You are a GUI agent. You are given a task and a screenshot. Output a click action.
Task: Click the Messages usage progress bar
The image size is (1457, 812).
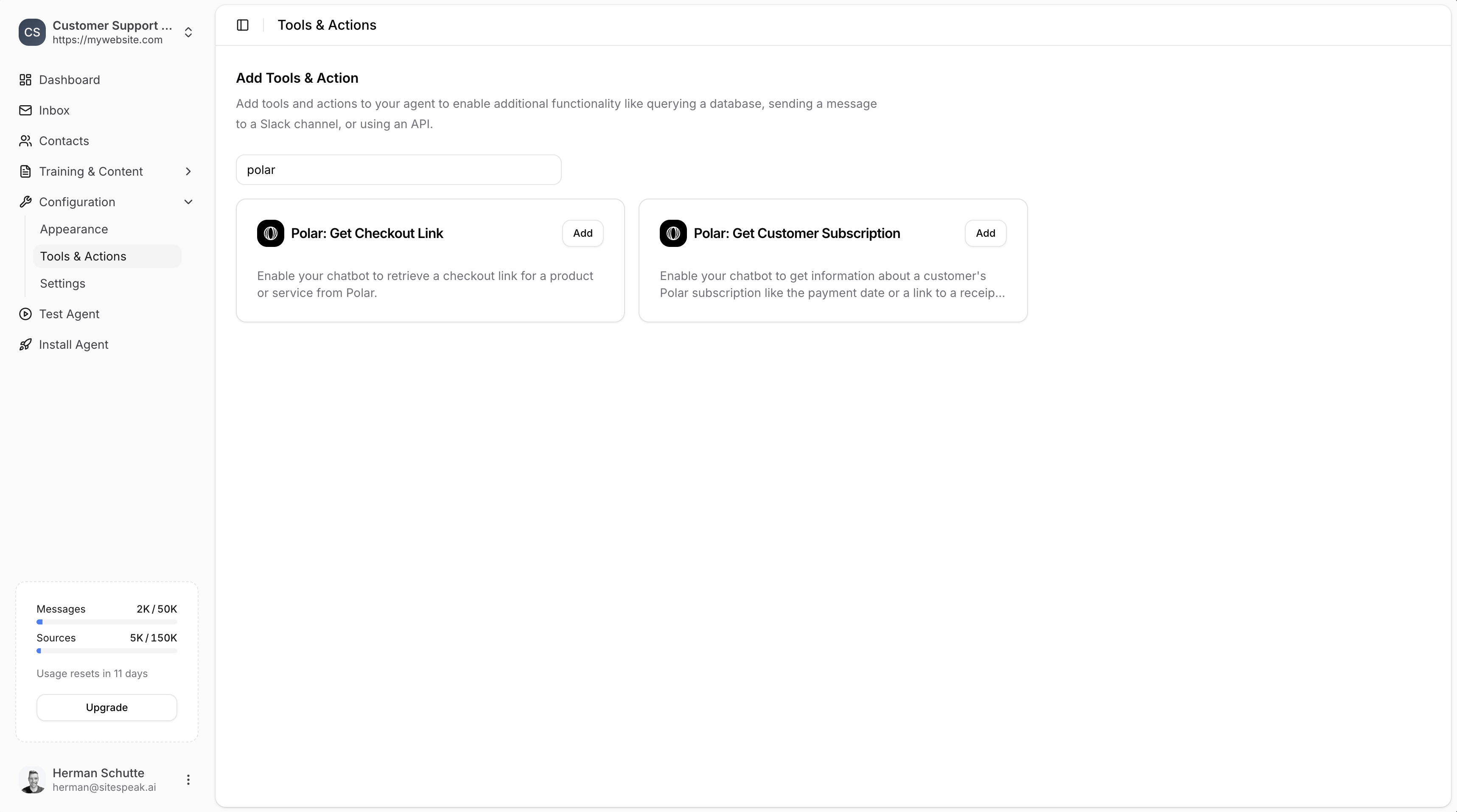[107, 622]
